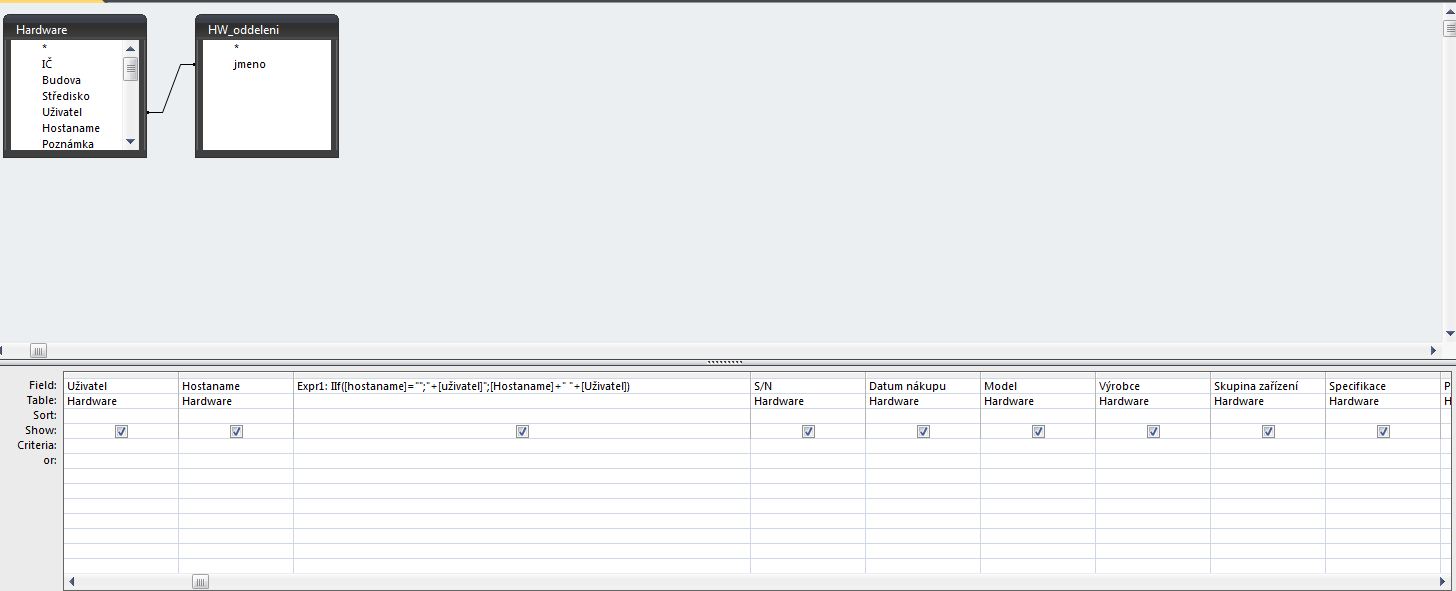Toggle Show checkbox for Expr1 expression column
The width and height of the screenshot is (1456, 591).
[x=522, y=432]
